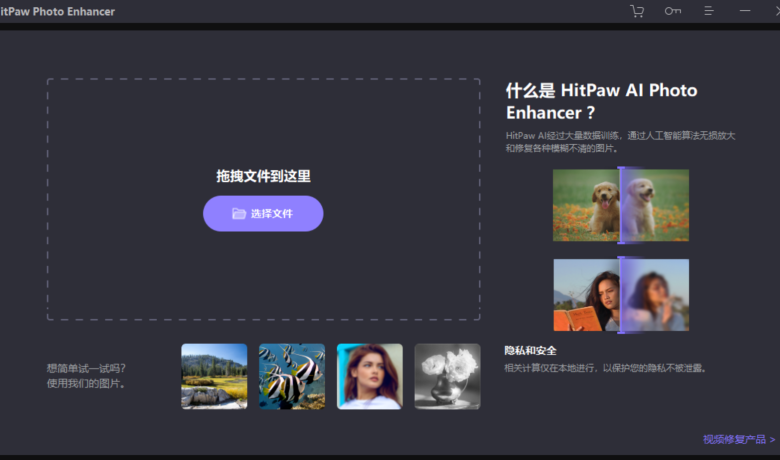
Task: Click the woman reading before-after comparison image
Action: click(x=621, y=294)
